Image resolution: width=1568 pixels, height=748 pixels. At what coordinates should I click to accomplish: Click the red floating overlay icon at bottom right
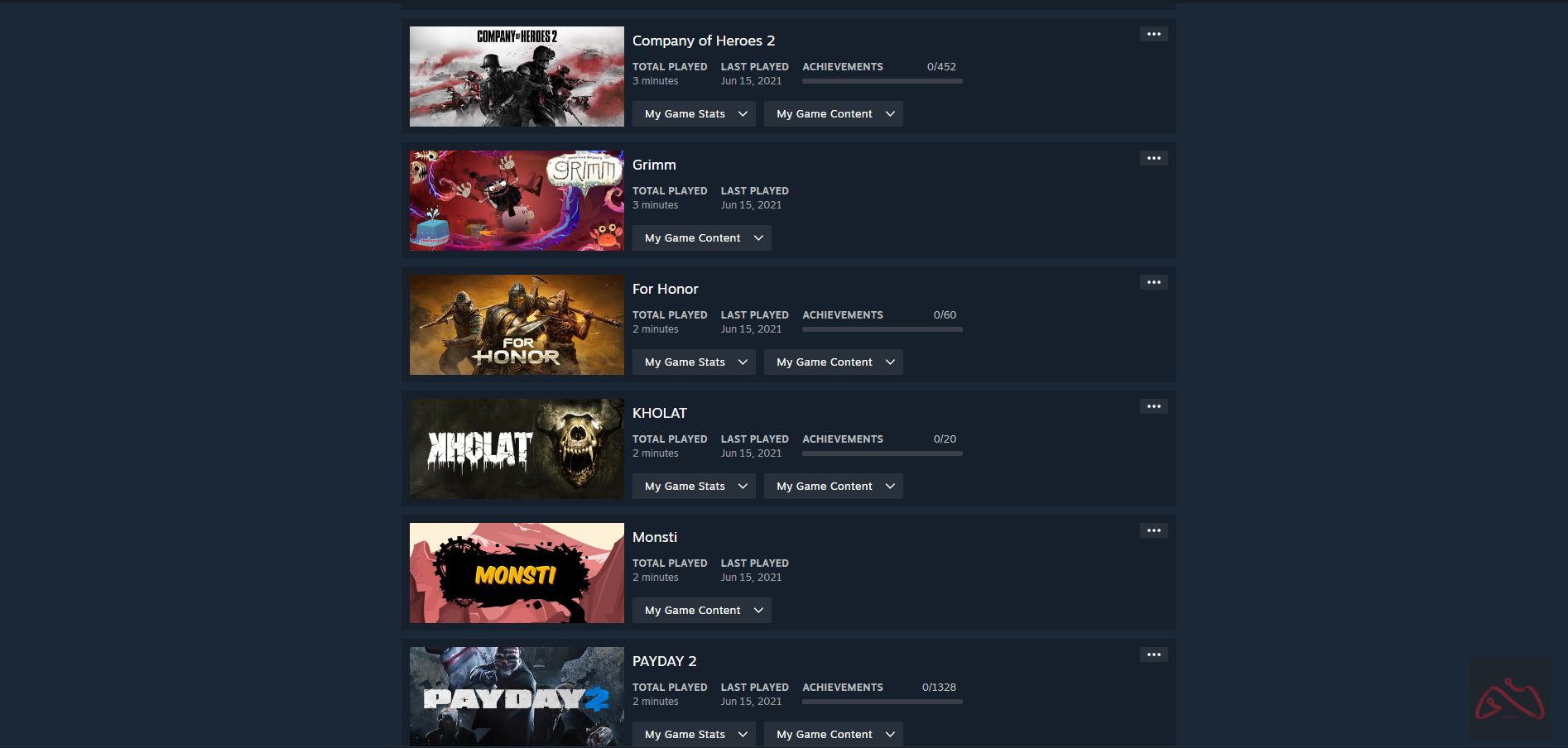[1509, 698]
